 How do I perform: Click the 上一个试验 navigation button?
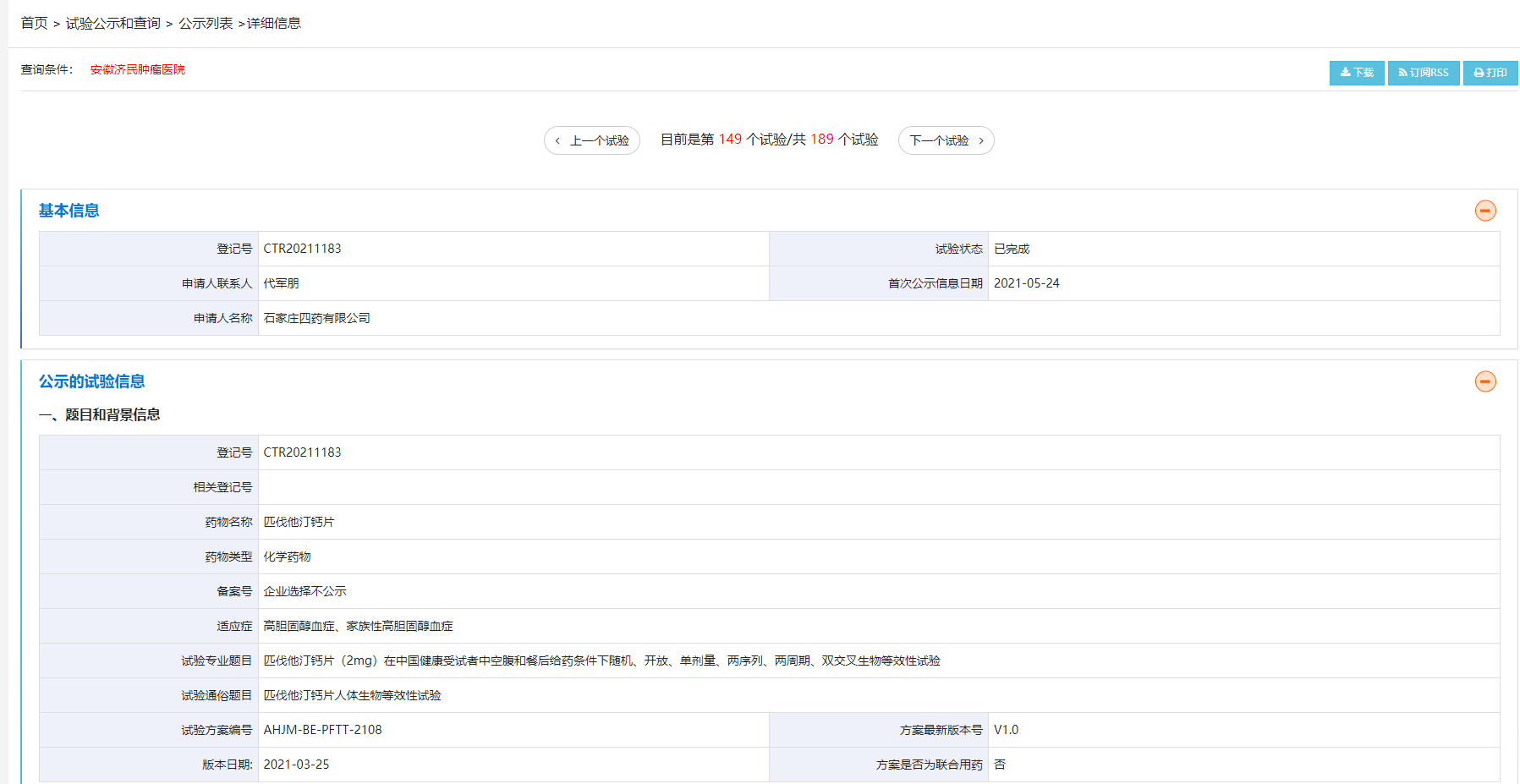click(592, 140)
